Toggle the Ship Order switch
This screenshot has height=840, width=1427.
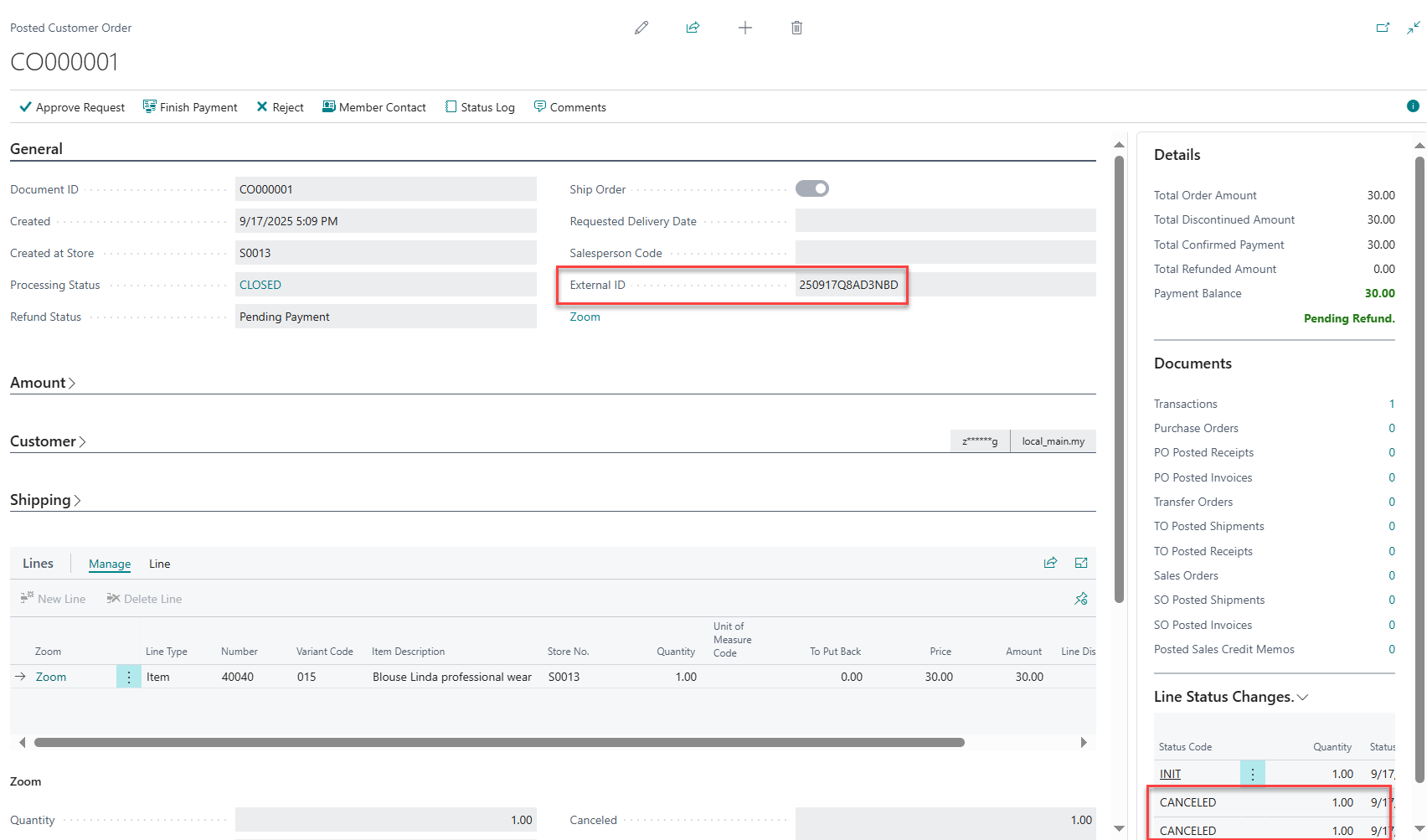click(x=811, y=189)
